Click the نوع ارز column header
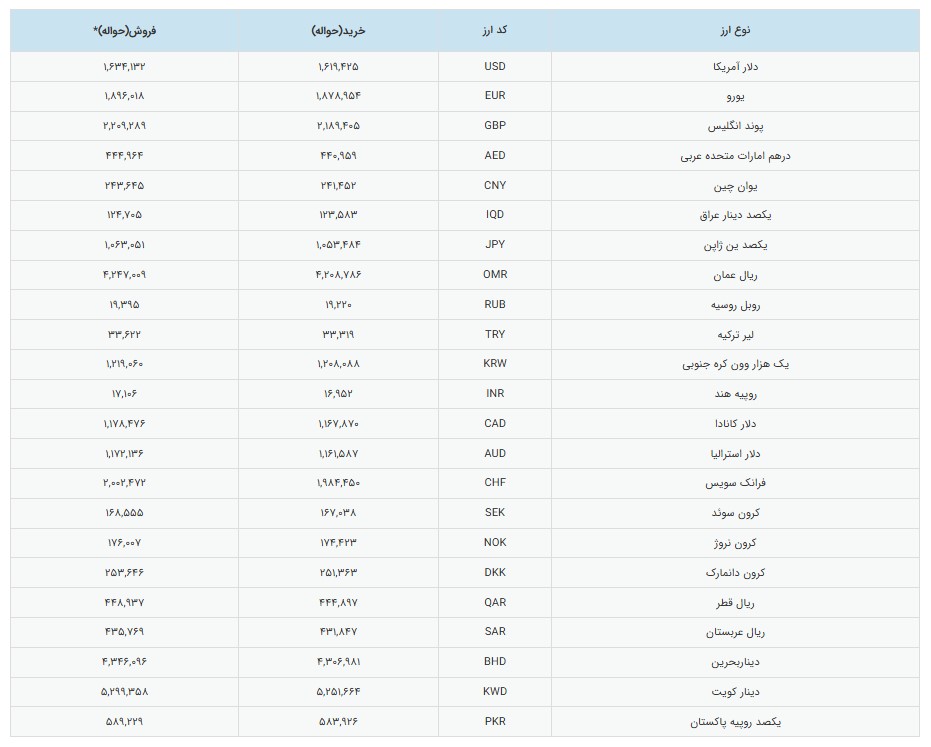 point(735,30)
